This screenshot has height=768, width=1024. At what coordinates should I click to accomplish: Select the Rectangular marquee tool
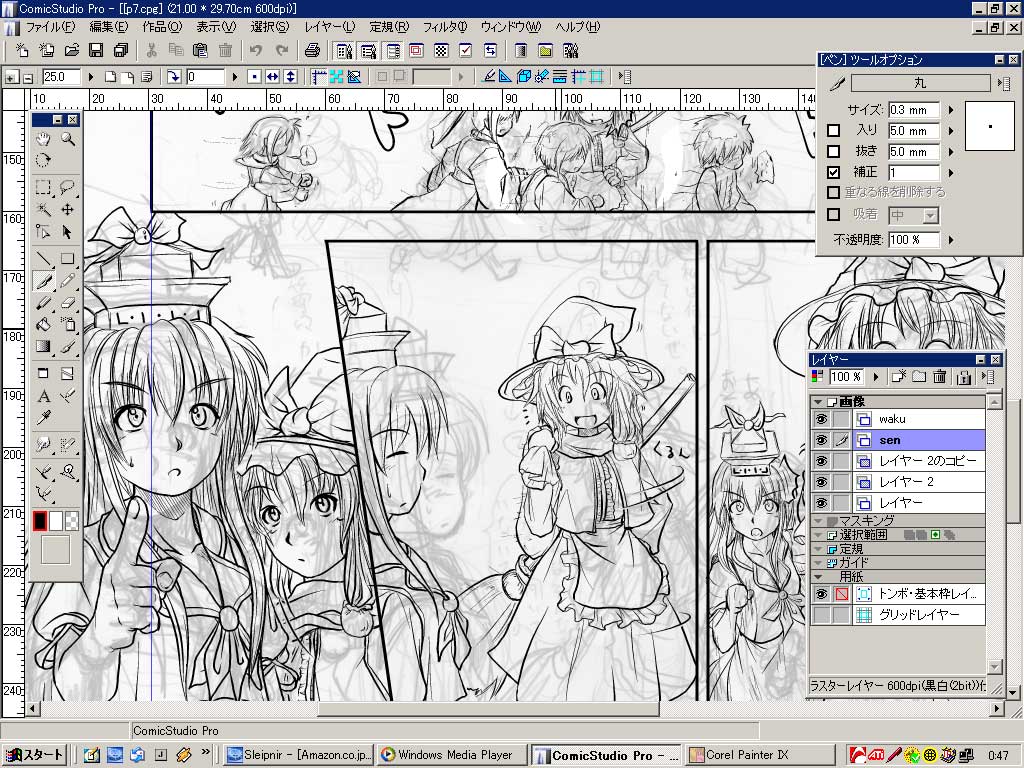(x=43, y=188)
